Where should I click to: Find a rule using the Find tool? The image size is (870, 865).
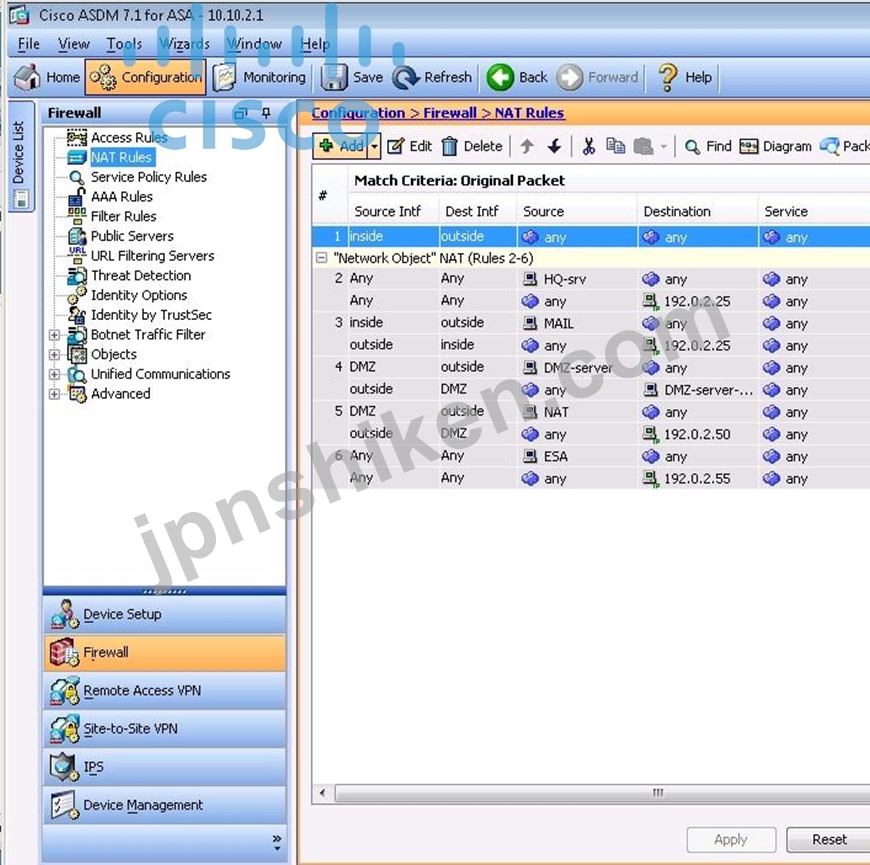click(709, 146)
